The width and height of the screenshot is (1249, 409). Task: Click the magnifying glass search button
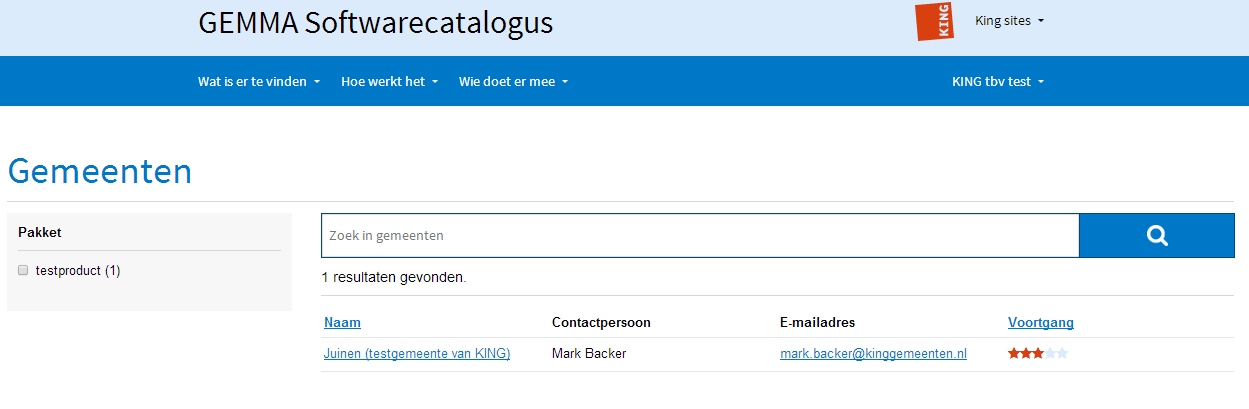[1157, 236]
